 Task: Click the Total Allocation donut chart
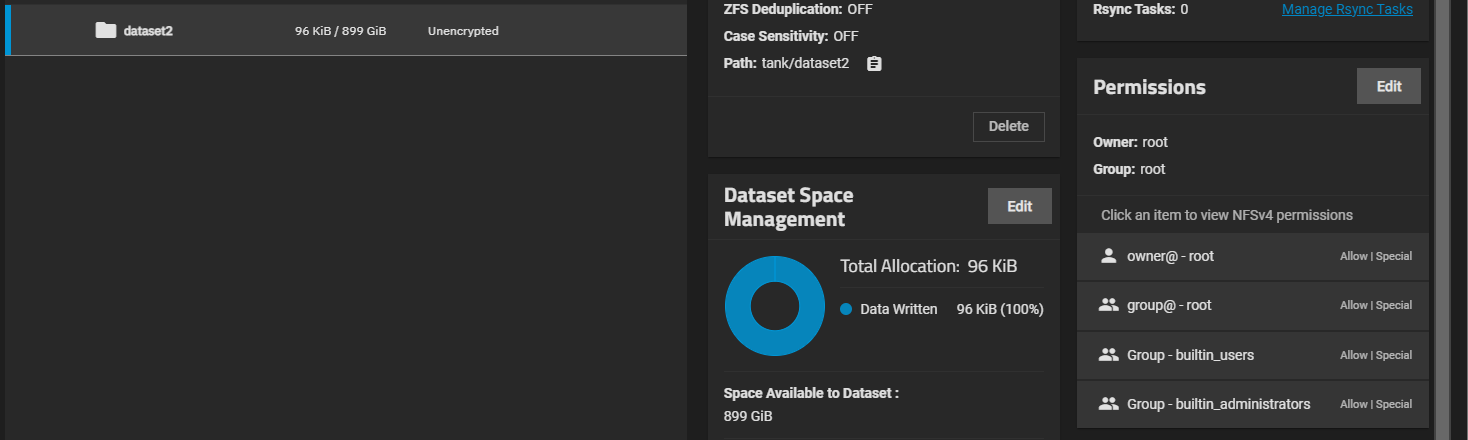click(775, 306)
